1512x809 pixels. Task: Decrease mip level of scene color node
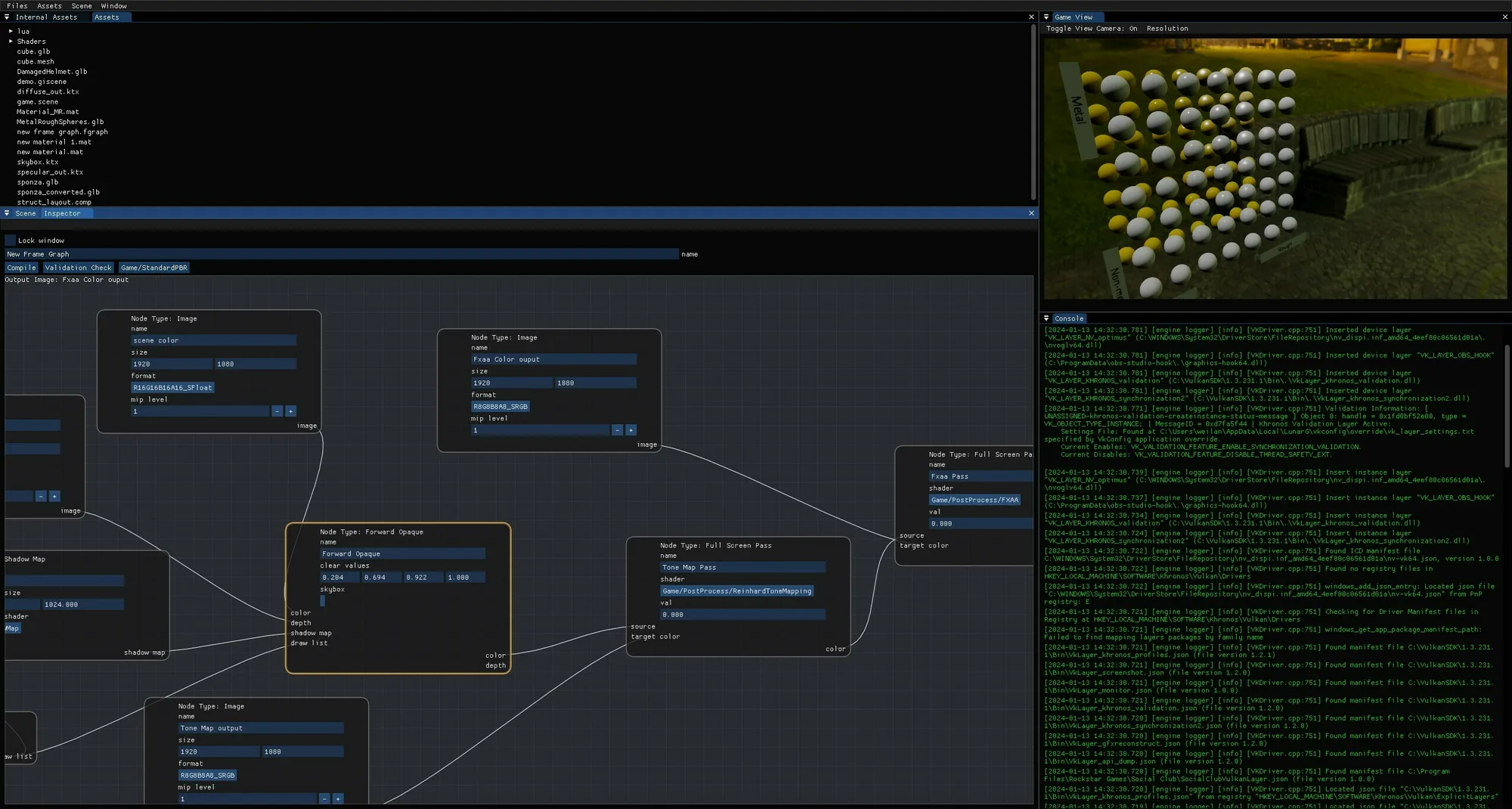tap(277, 411)
